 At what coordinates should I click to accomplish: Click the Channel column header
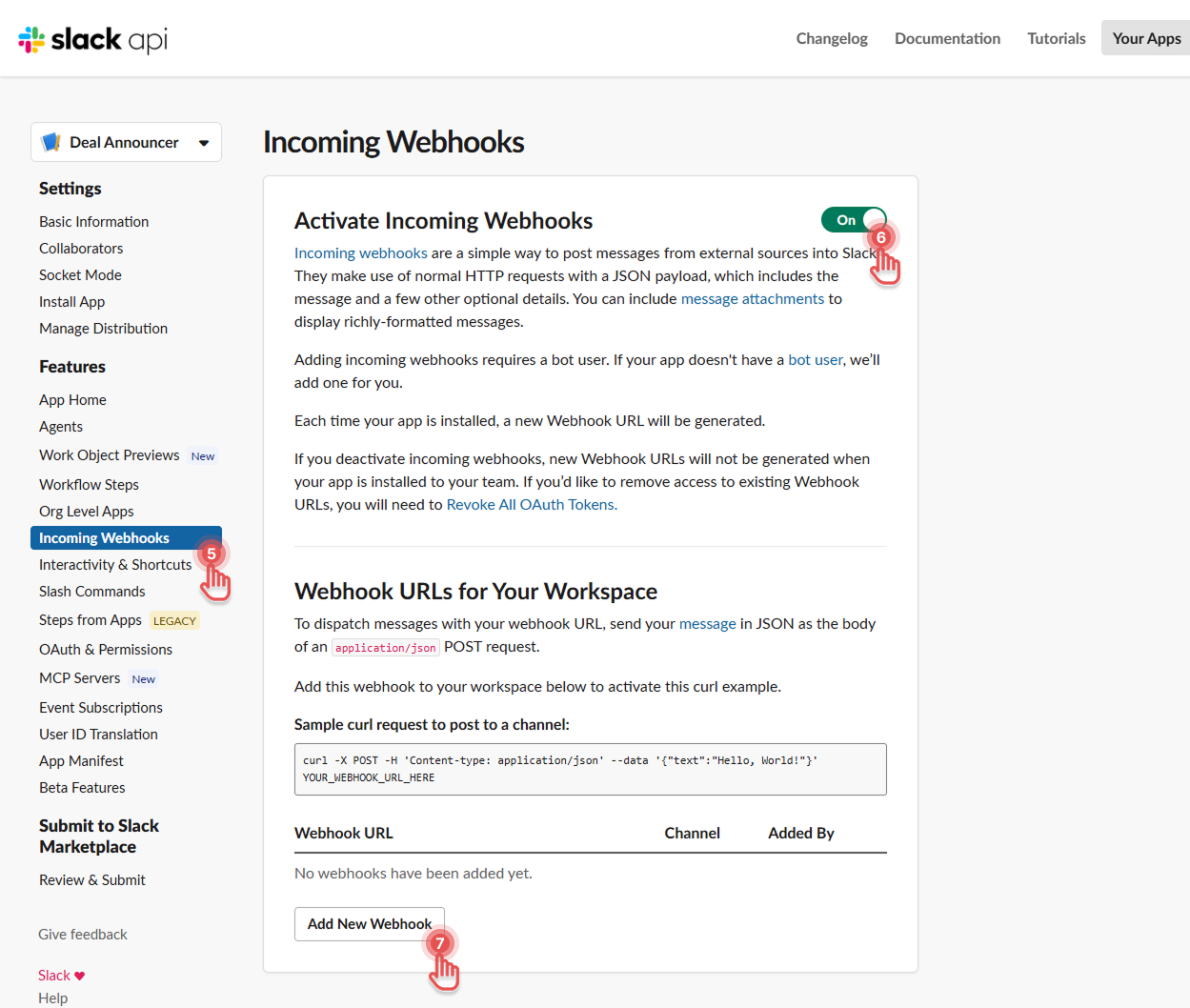[692, 833]
